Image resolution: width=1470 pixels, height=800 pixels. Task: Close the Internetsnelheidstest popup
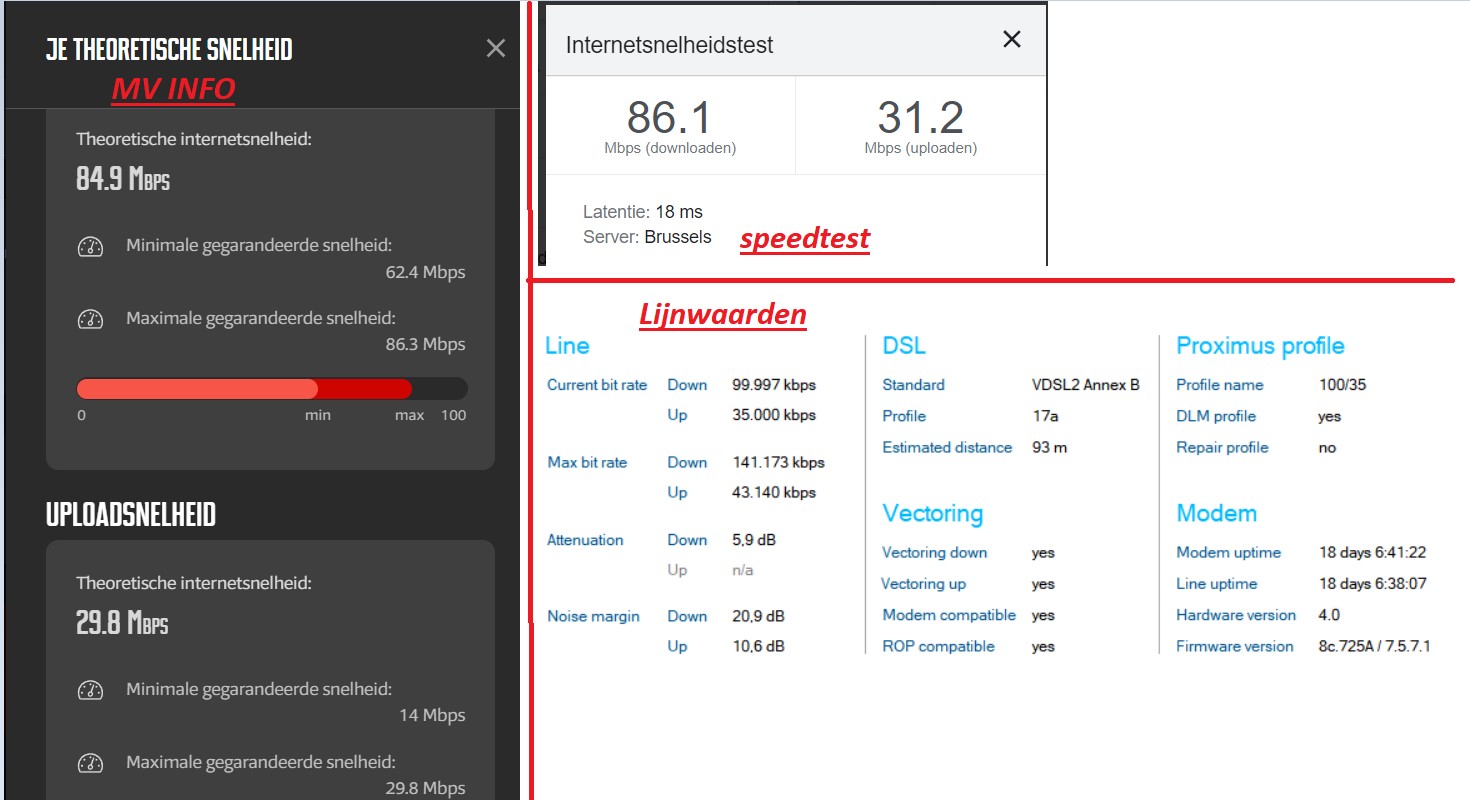[1012, 39]
